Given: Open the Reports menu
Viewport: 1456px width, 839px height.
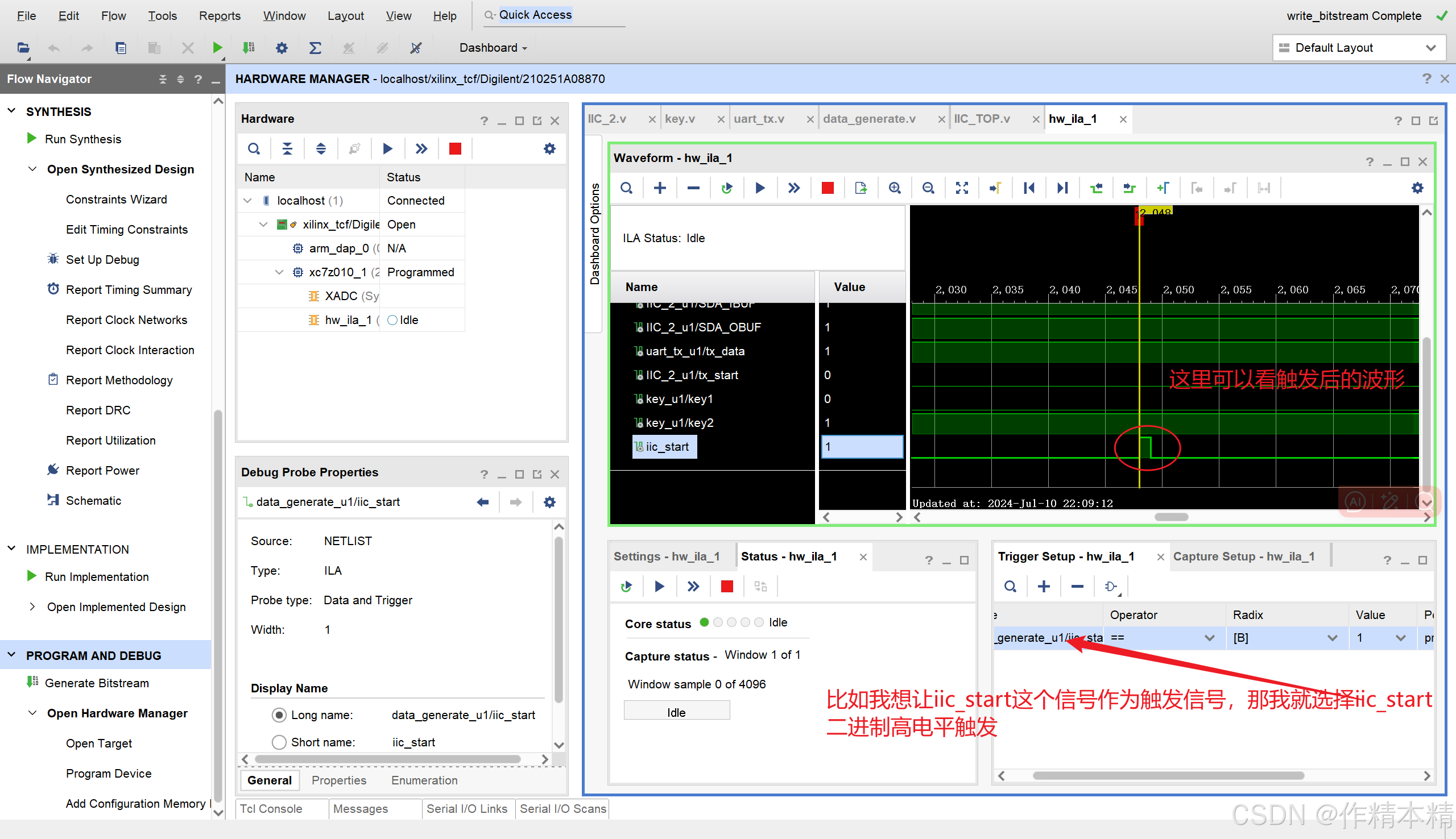Looking at the screenshot, I should (219, 15).
